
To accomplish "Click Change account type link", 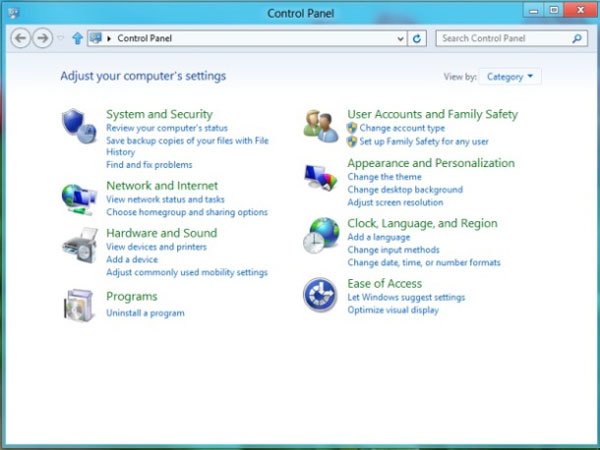I will 402,128.
